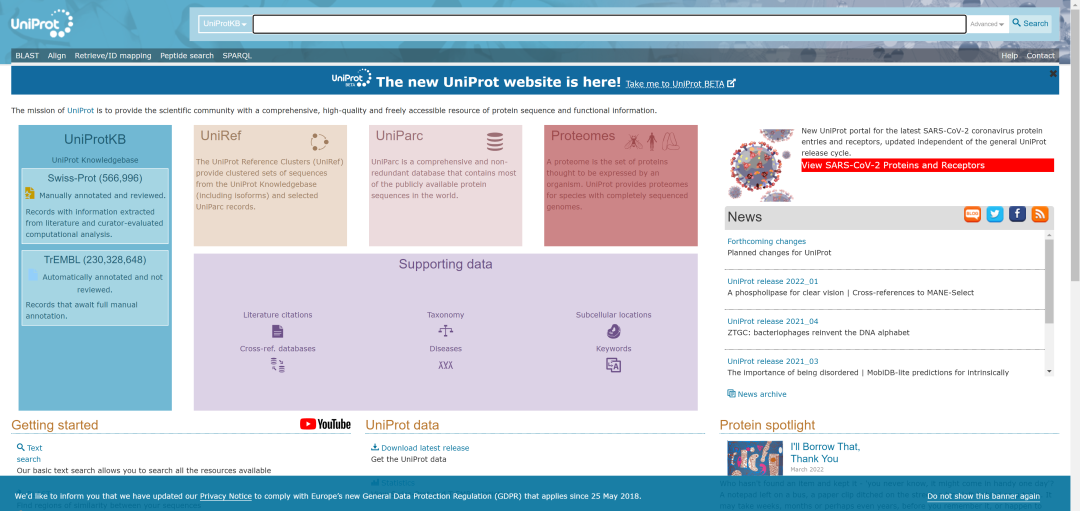The height and width of the screenshot is (511, 1080).
Task: Open I'll Borrow That, Thank You article
Action: tap(825, 452)
